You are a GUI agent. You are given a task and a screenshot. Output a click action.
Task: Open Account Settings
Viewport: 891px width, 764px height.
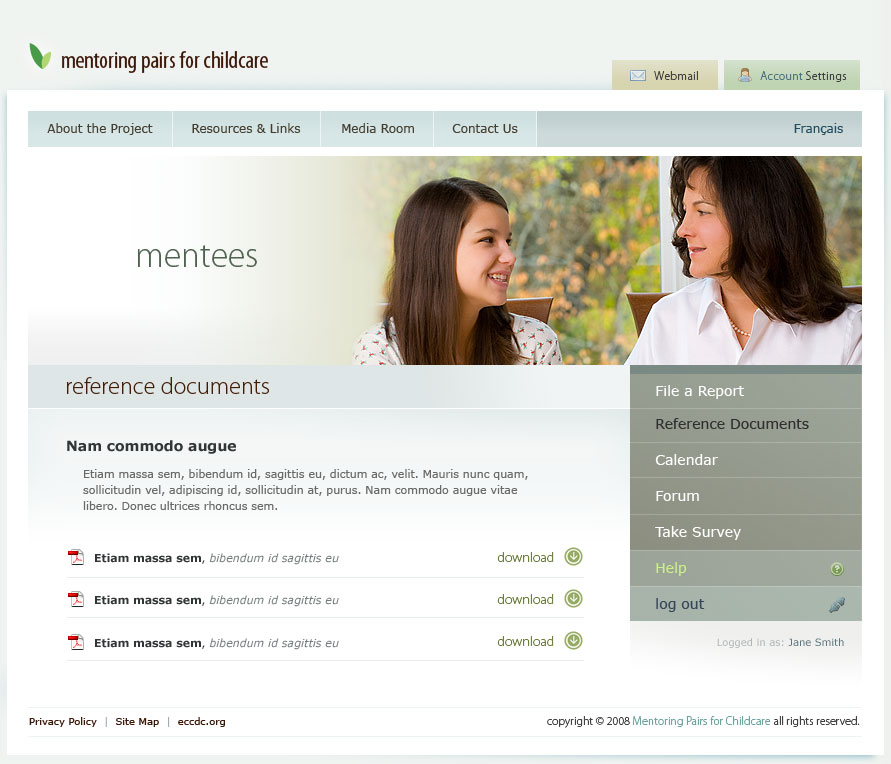click(x=792, y=75)
